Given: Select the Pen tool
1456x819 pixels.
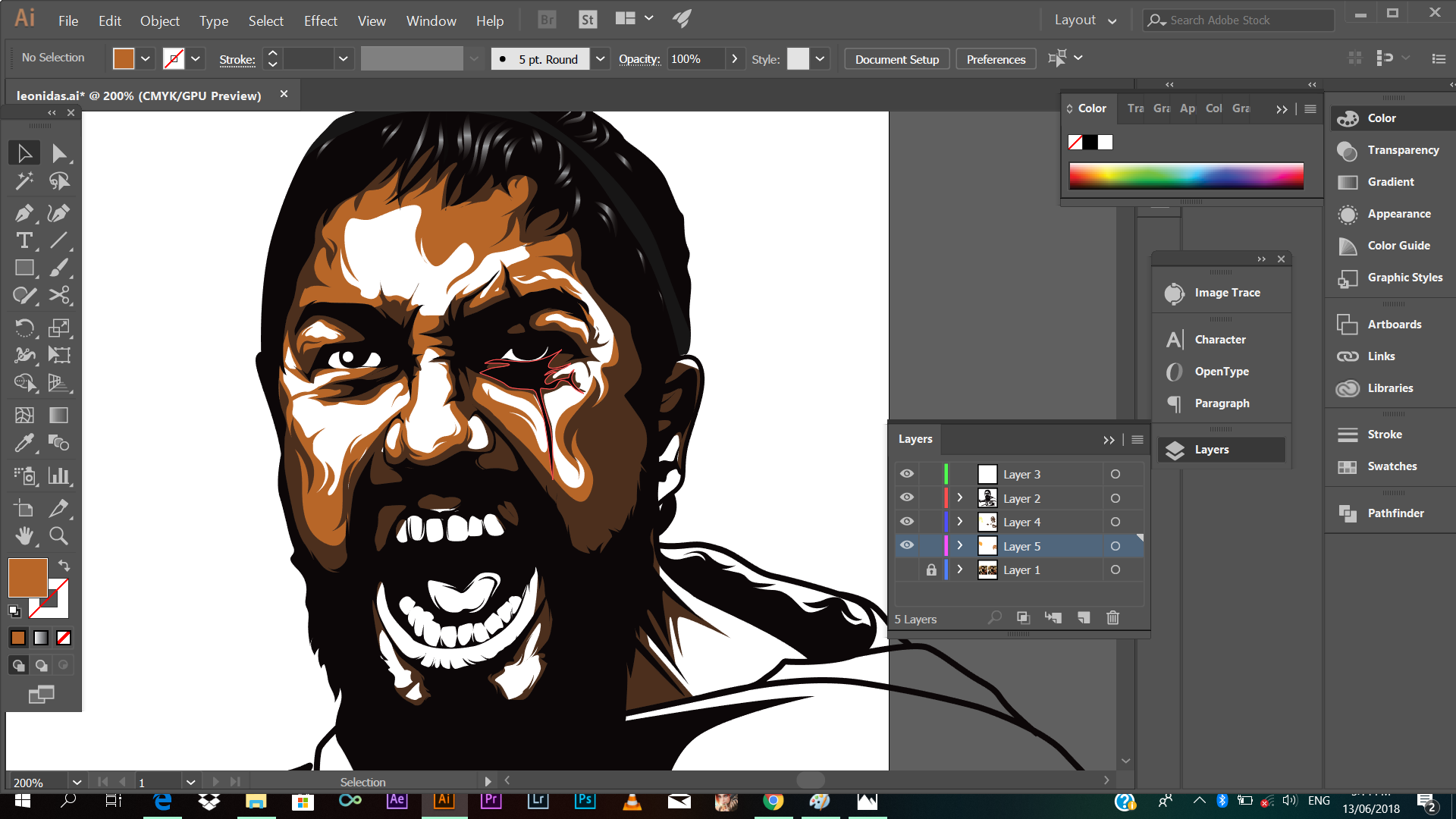Looking at the screenshot, I should pos(24,213).
